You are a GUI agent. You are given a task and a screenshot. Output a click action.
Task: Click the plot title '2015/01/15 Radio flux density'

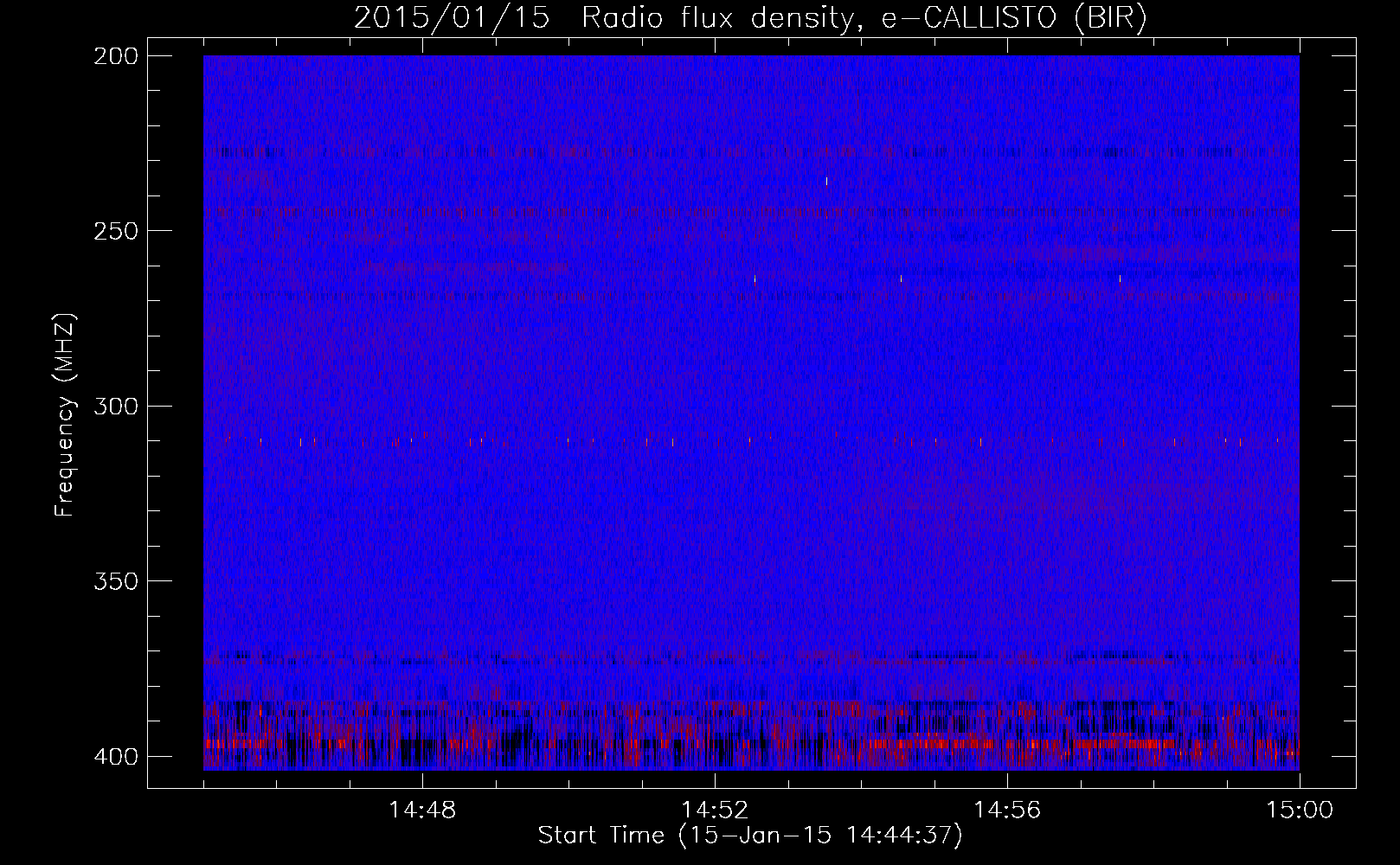coord(750,18)
